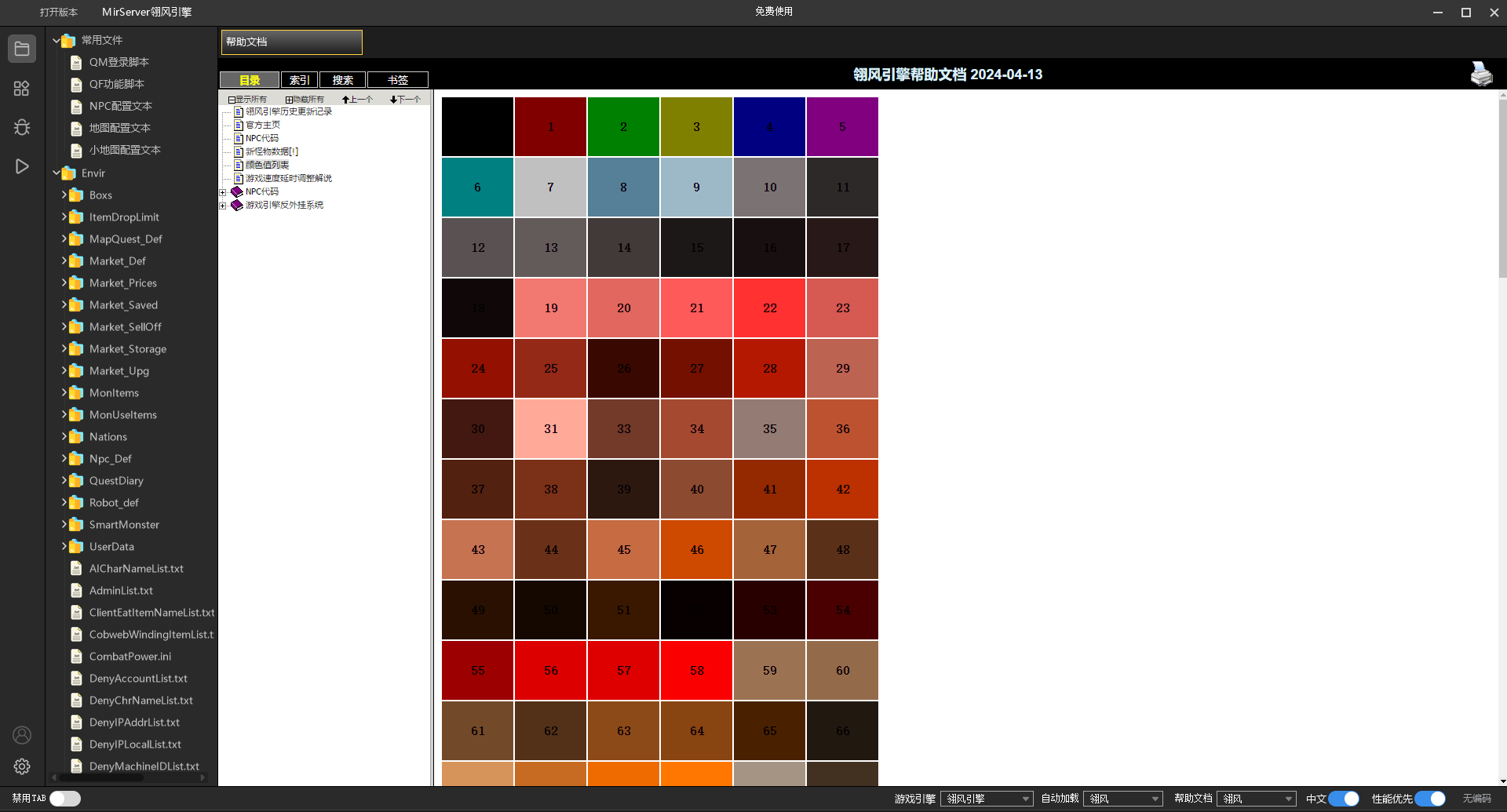Click the file icon of QM登录脚本
1507x812 pixels.
tap(76, 62)
